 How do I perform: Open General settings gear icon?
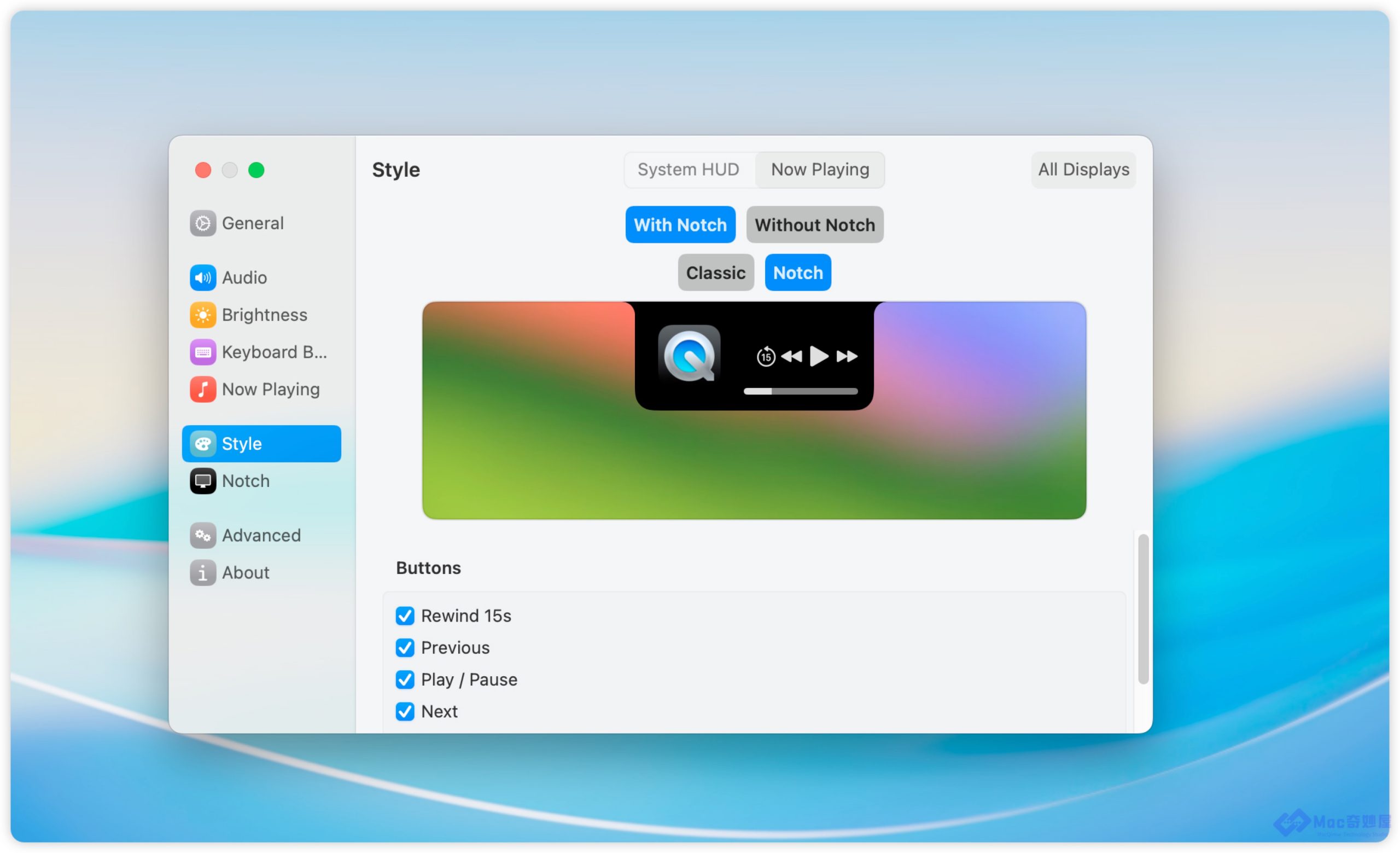(x=203, y=223)
